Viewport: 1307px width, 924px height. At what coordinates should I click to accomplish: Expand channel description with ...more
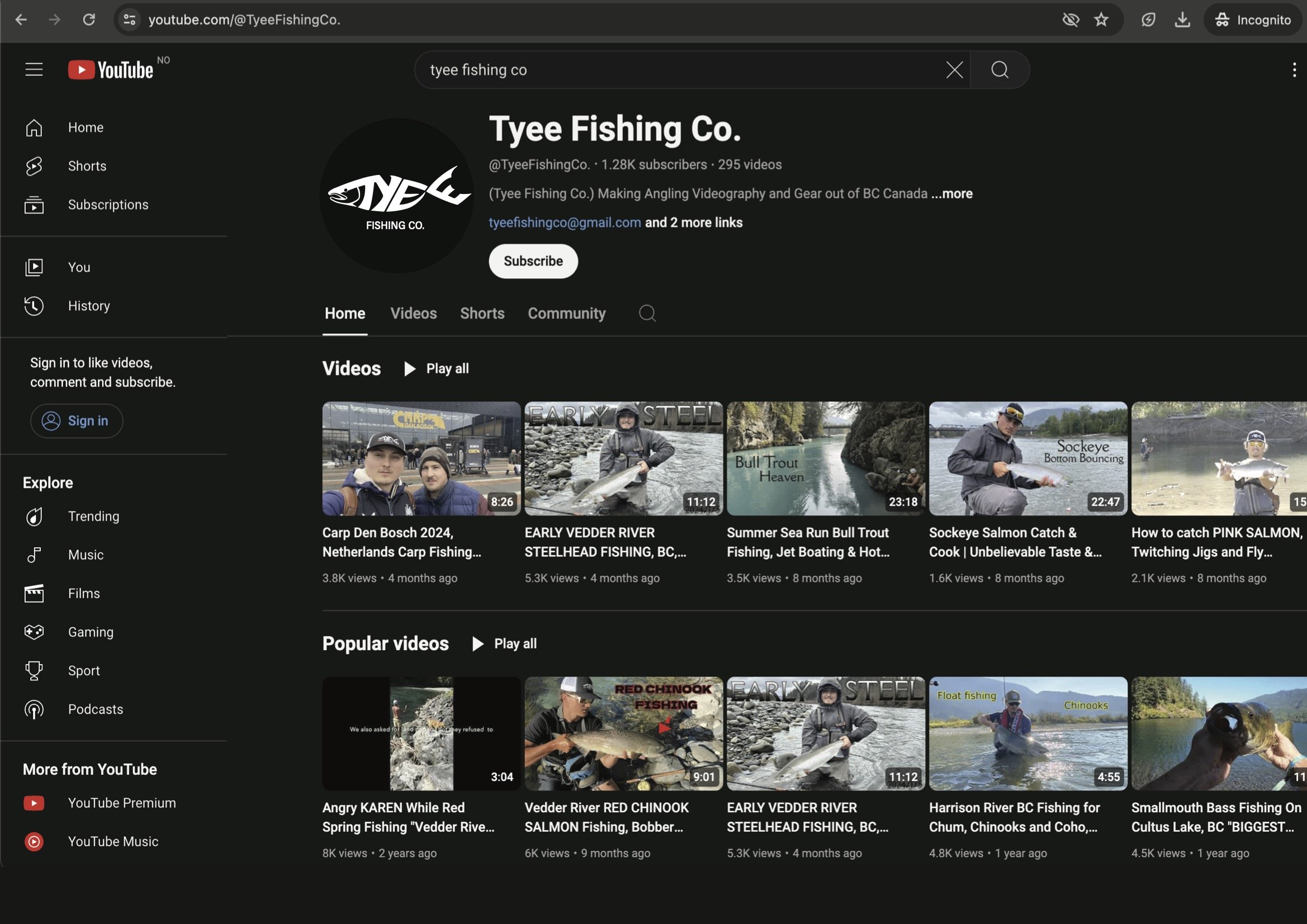click(952, 193)
